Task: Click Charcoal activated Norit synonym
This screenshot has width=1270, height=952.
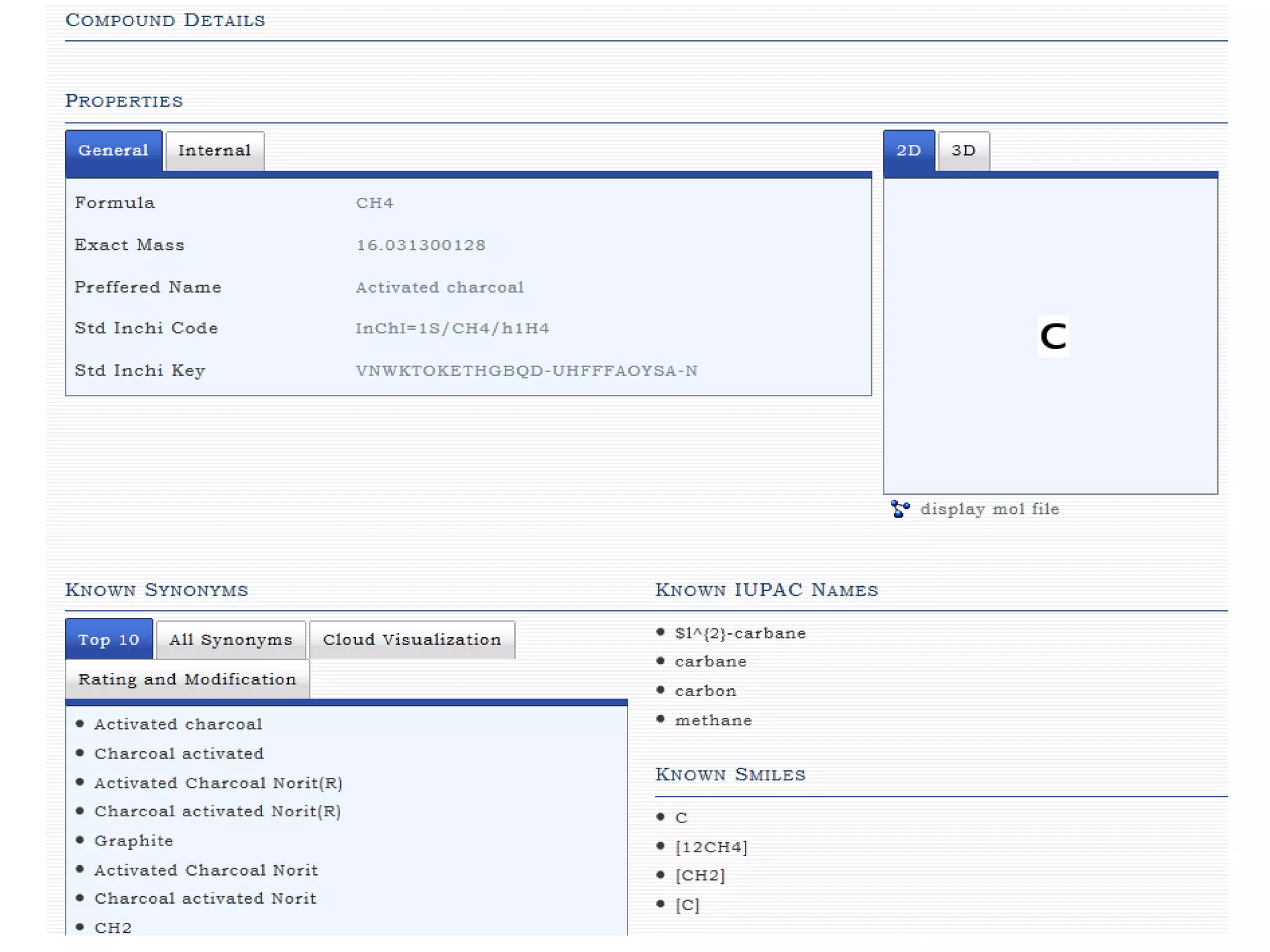Action: 205,899
